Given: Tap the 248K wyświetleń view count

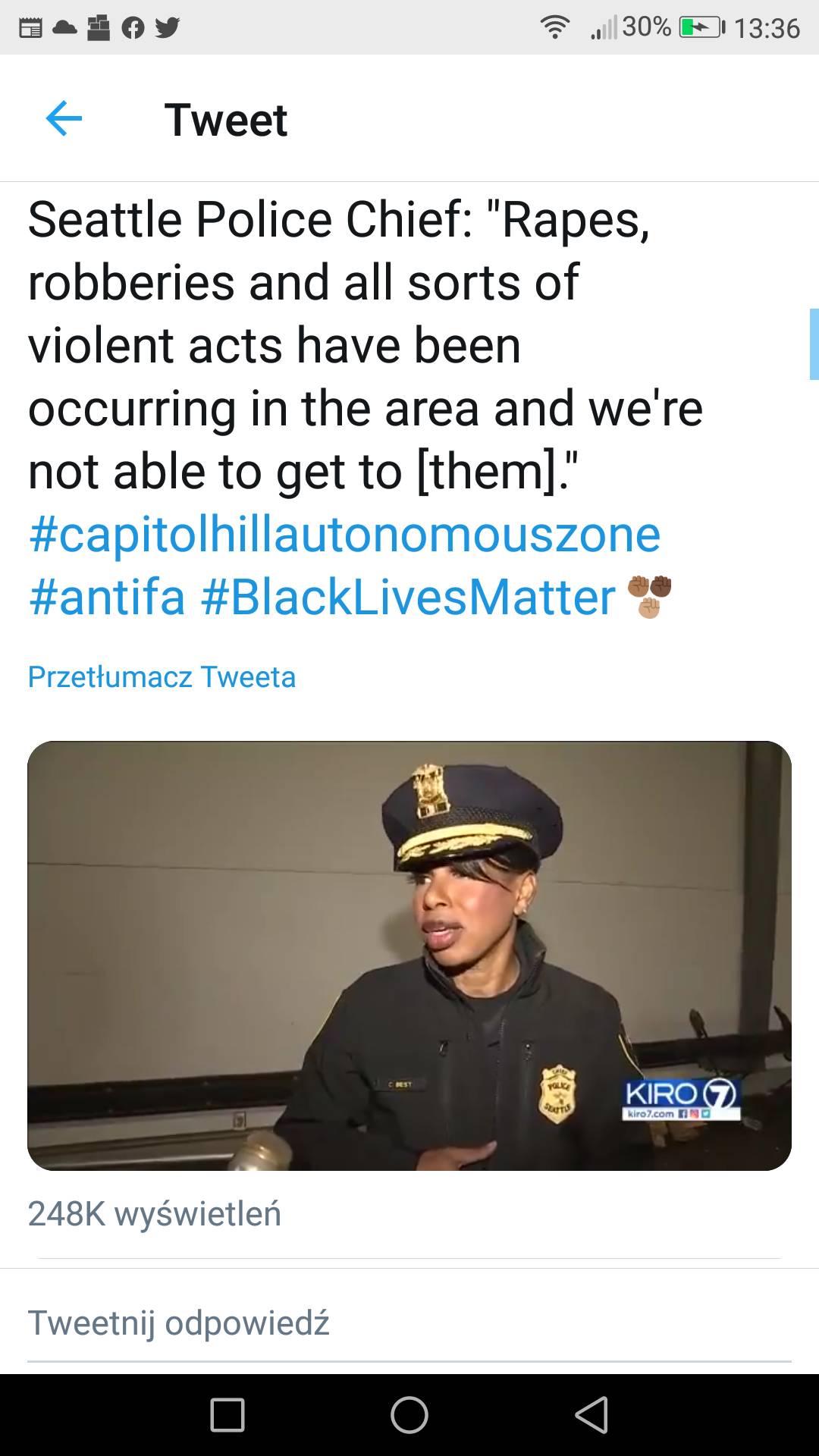Looking at the screenshot, I should click(155, 1213).
